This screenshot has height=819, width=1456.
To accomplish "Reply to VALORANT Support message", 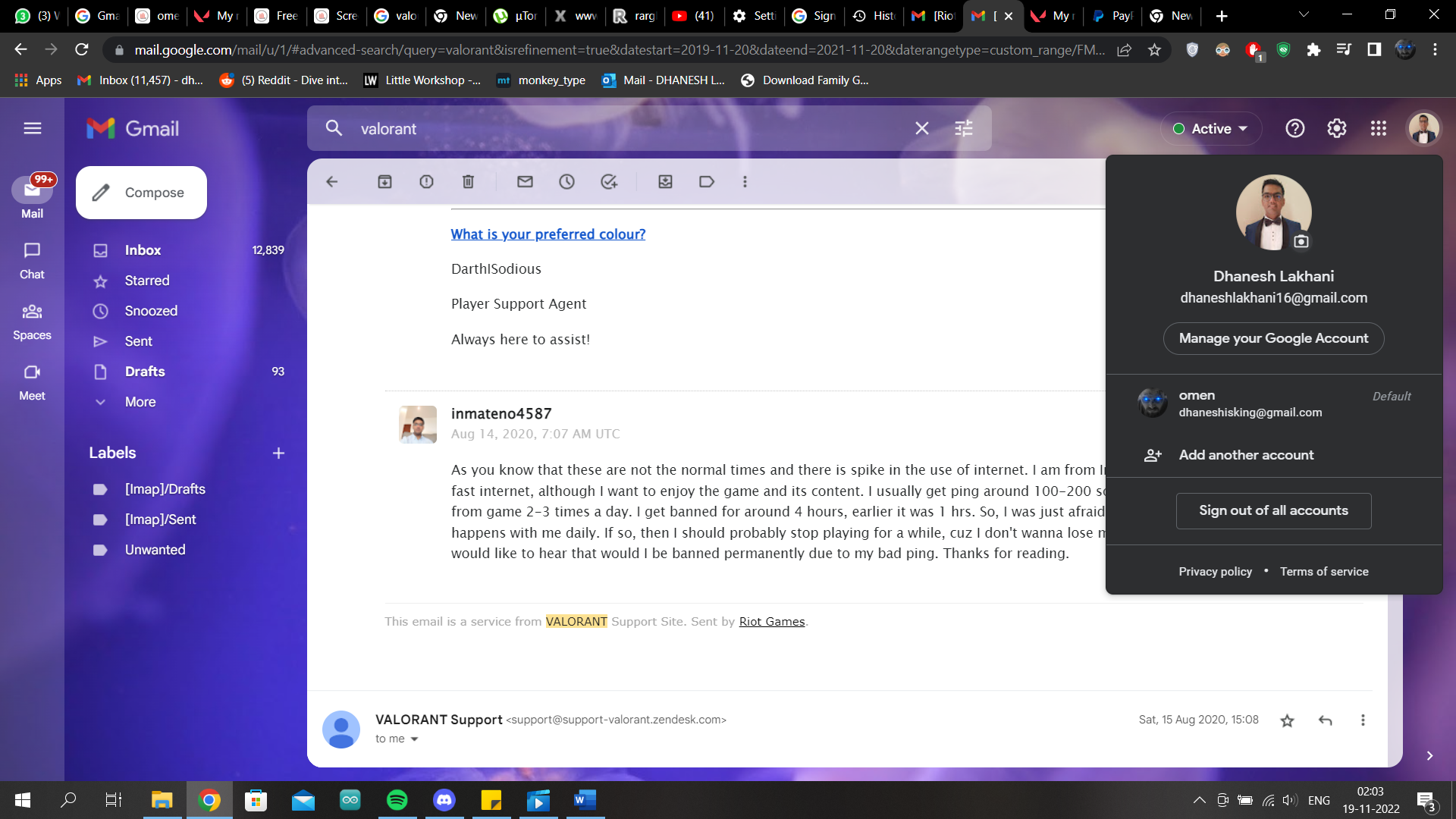I will coord(1326,720).
